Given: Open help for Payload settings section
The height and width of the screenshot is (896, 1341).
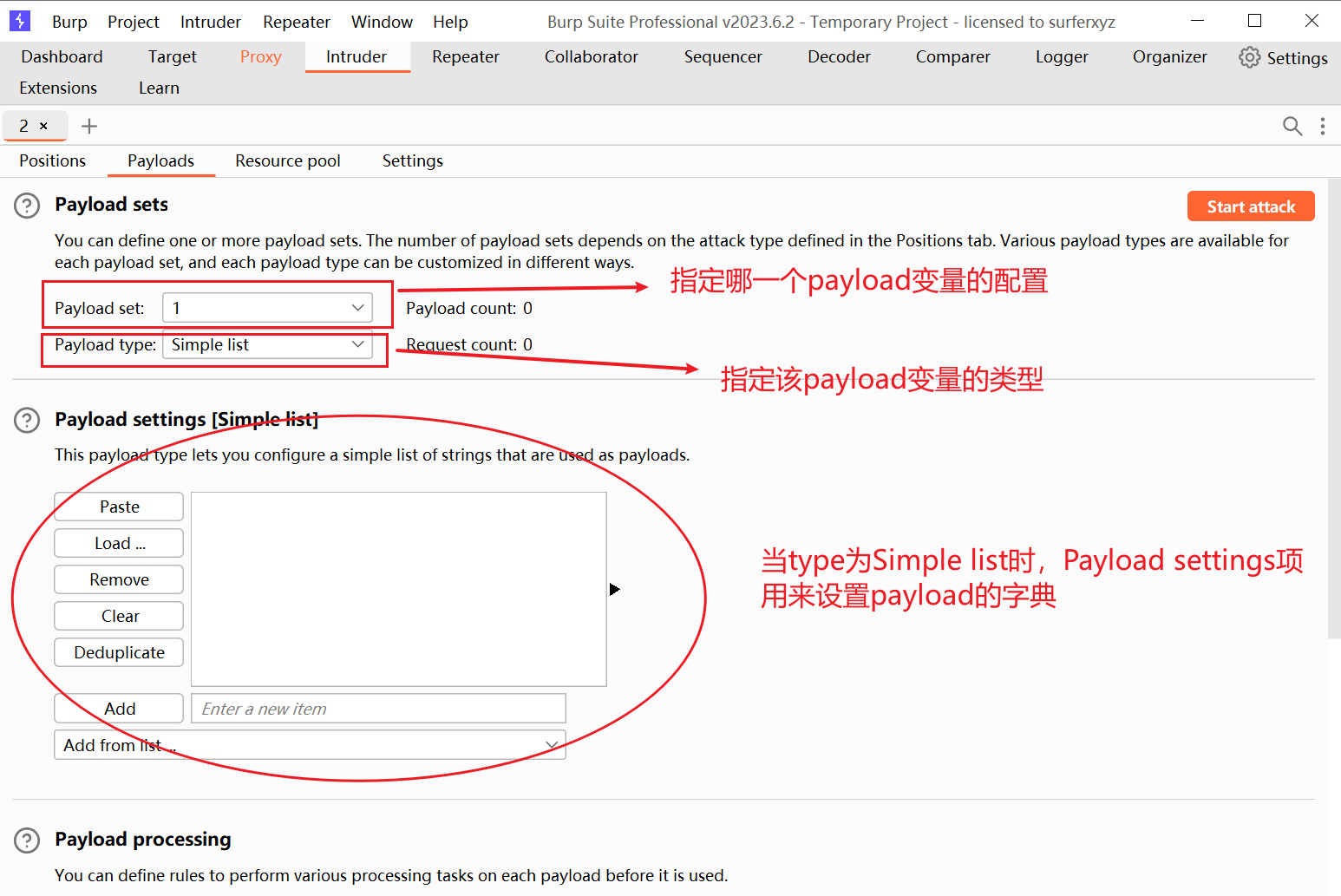Looking at the screenshot, I should tap(27, 421).
